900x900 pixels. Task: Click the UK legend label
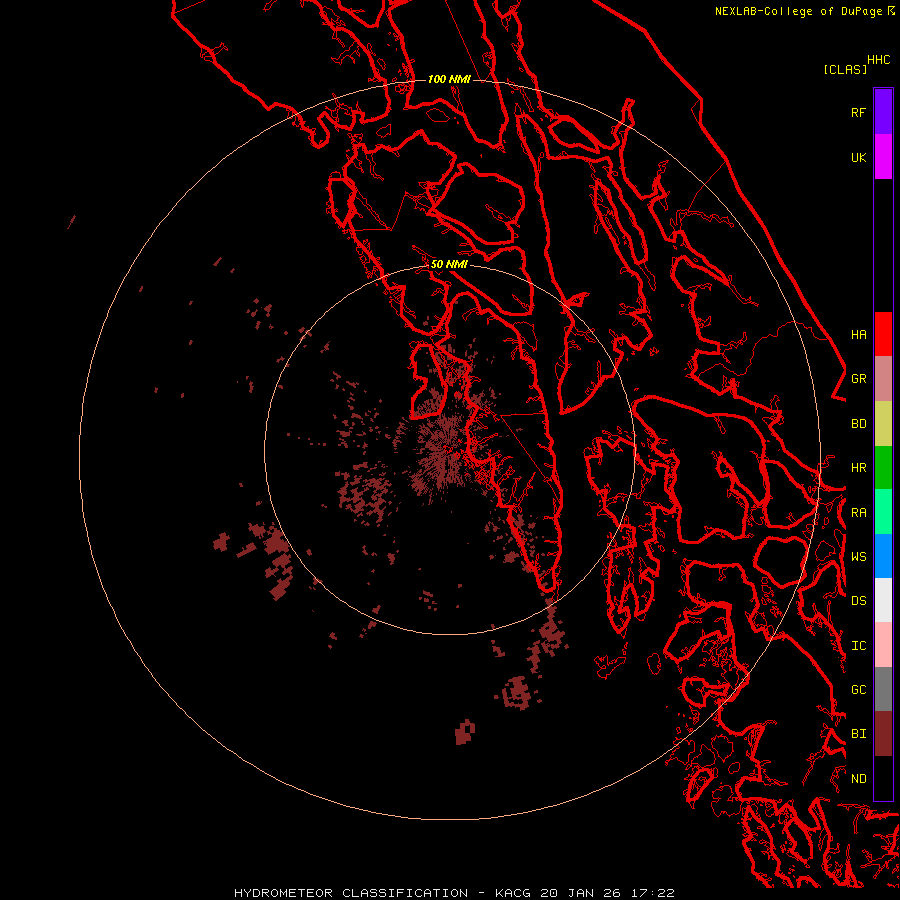pos(858,157)
